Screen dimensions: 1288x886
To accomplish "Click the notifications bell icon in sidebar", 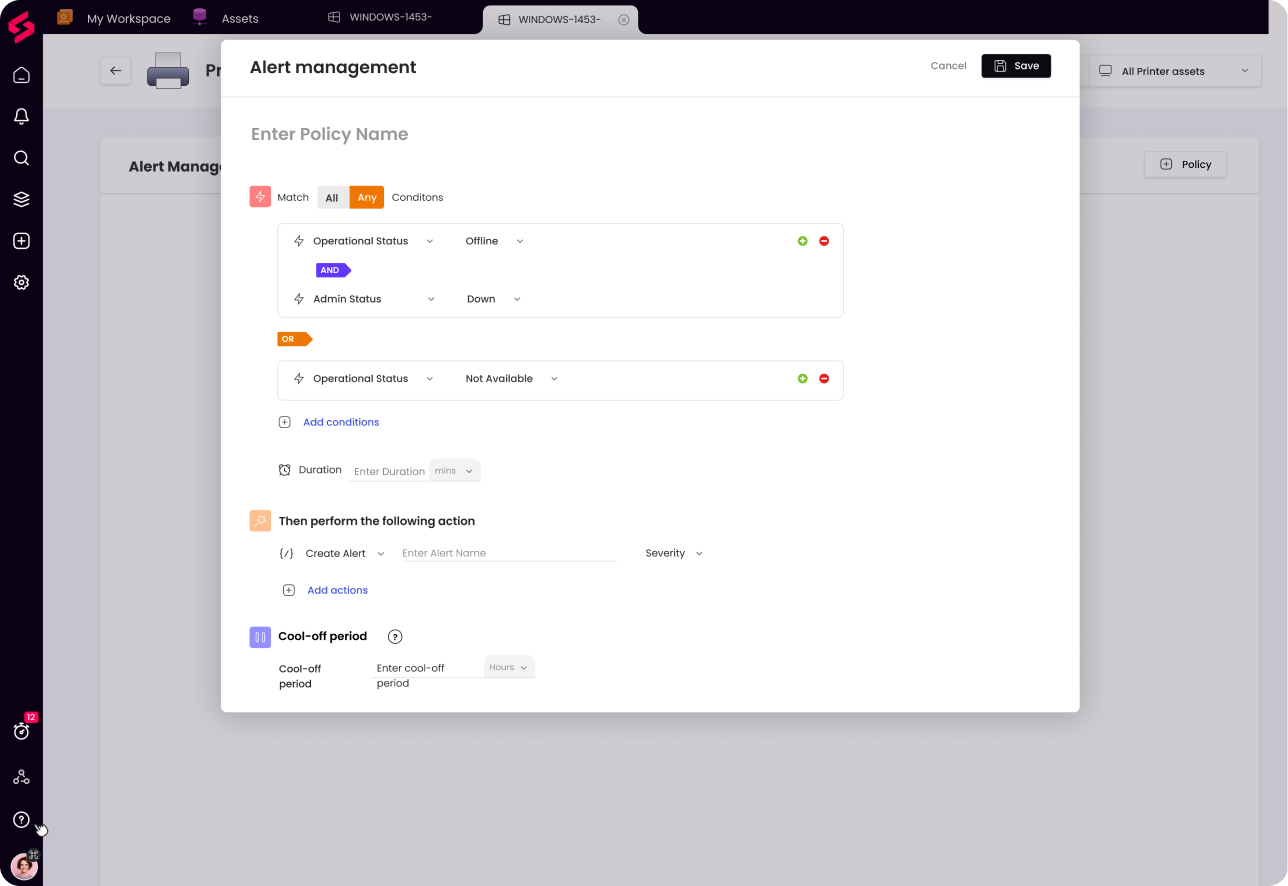I will tap(21, 117).
